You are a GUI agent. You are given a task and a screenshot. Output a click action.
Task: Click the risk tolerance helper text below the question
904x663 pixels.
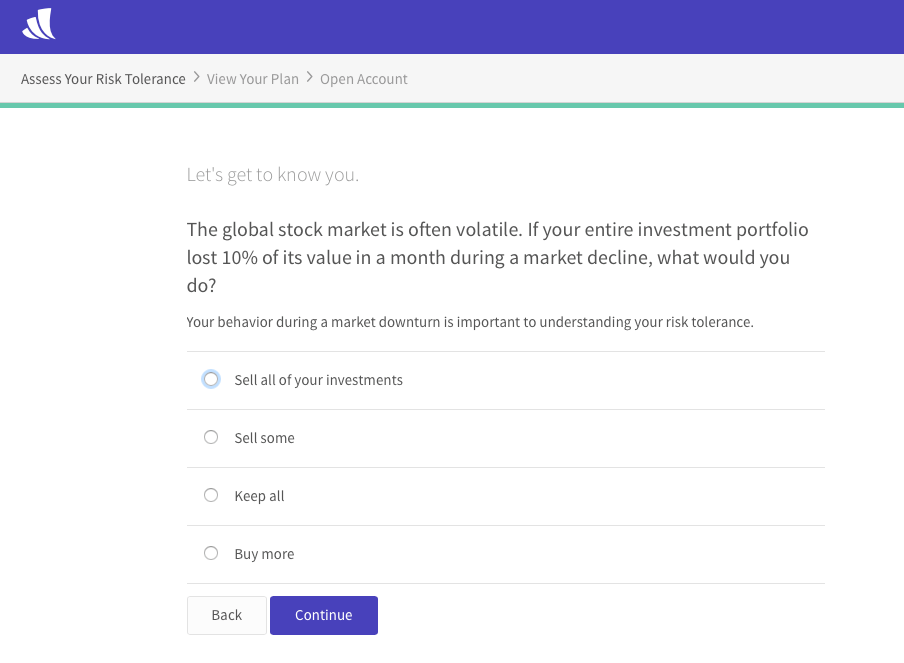pyautogui.click(x=469, y=322)
